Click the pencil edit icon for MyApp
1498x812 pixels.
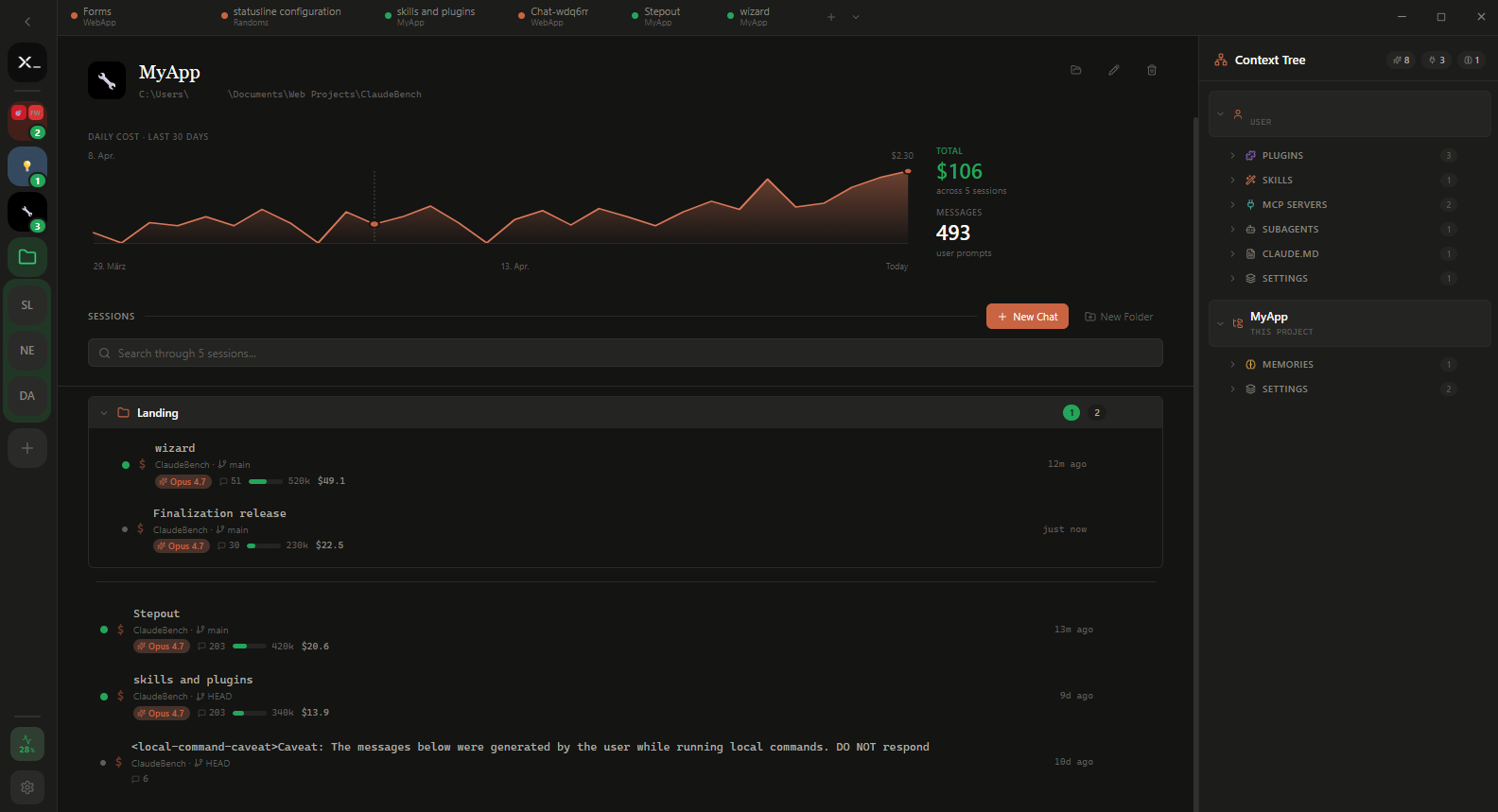pos(1114,70)
